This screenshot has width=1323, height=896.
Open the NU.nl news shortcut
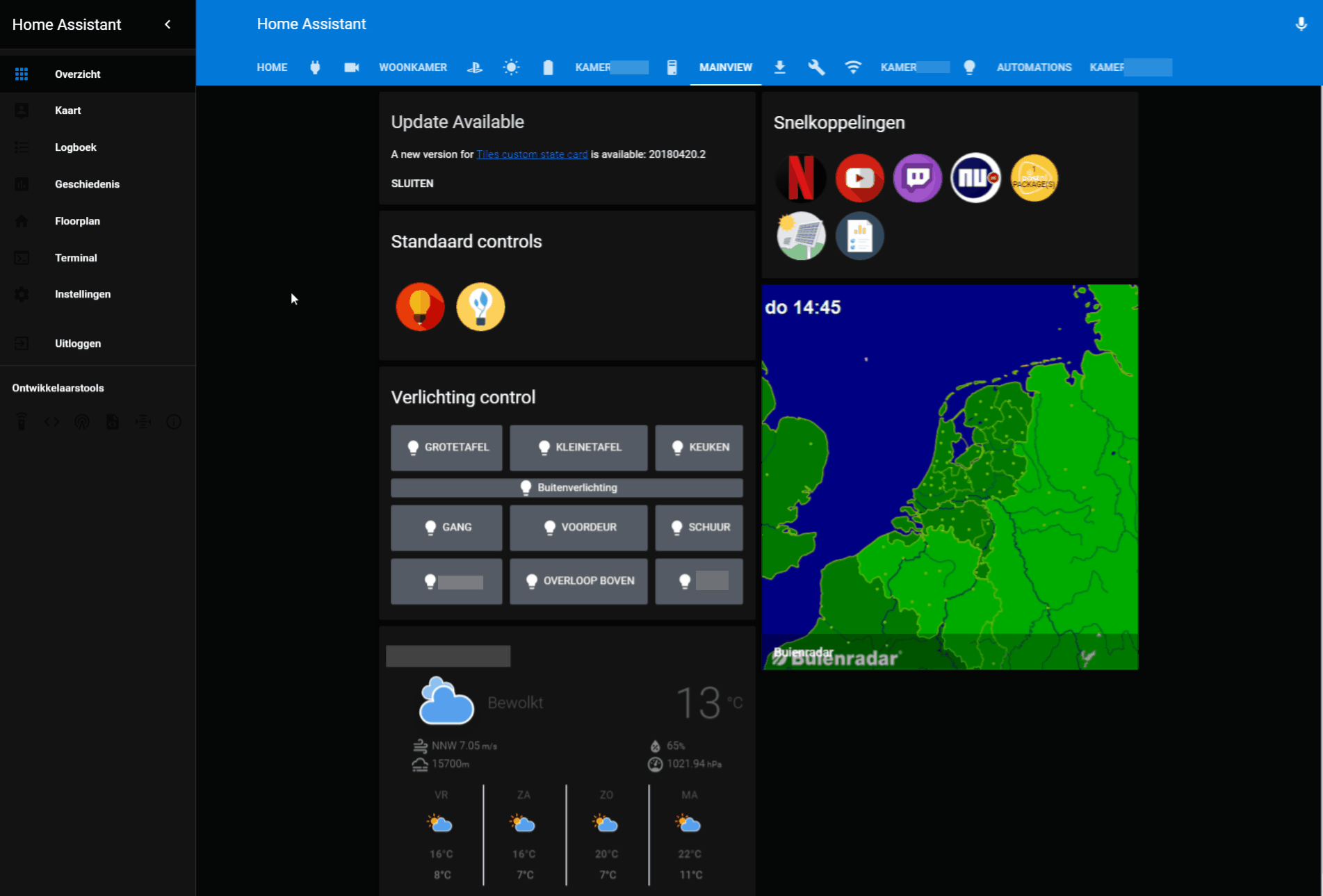(975, 178)
